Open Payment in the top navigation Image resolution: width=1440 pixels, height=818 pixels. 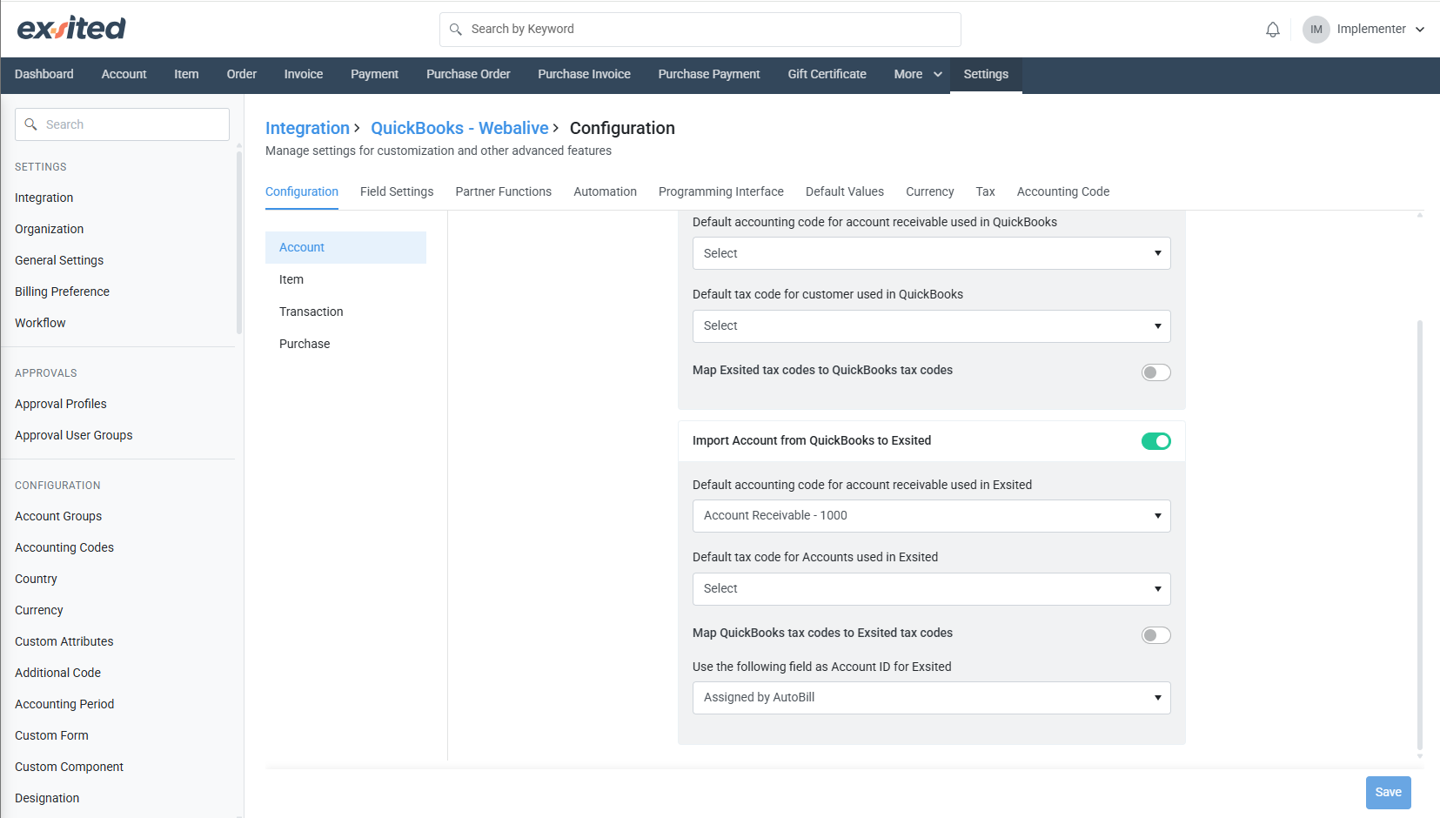click(374, 74)
